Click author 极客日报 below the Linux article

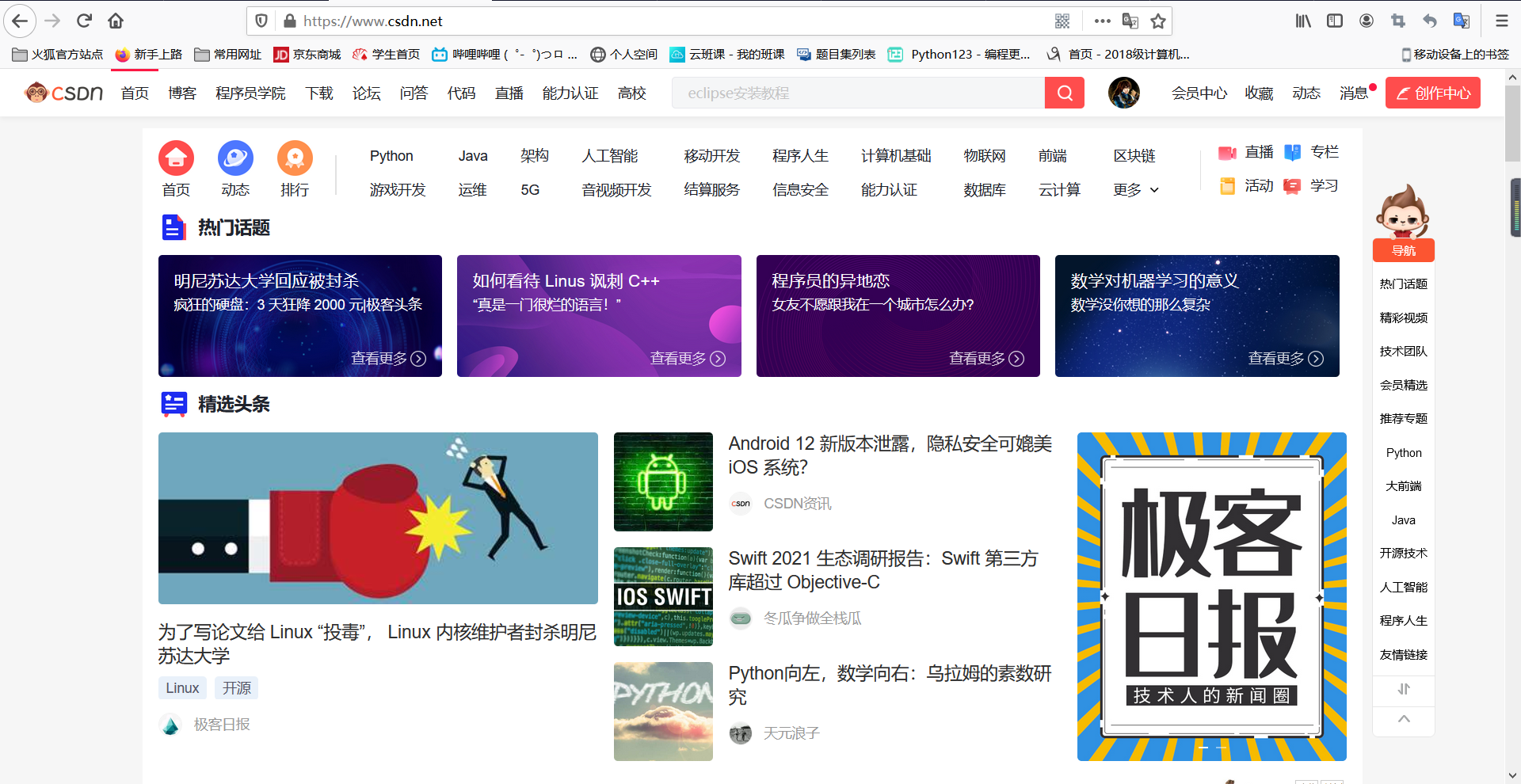222,725
